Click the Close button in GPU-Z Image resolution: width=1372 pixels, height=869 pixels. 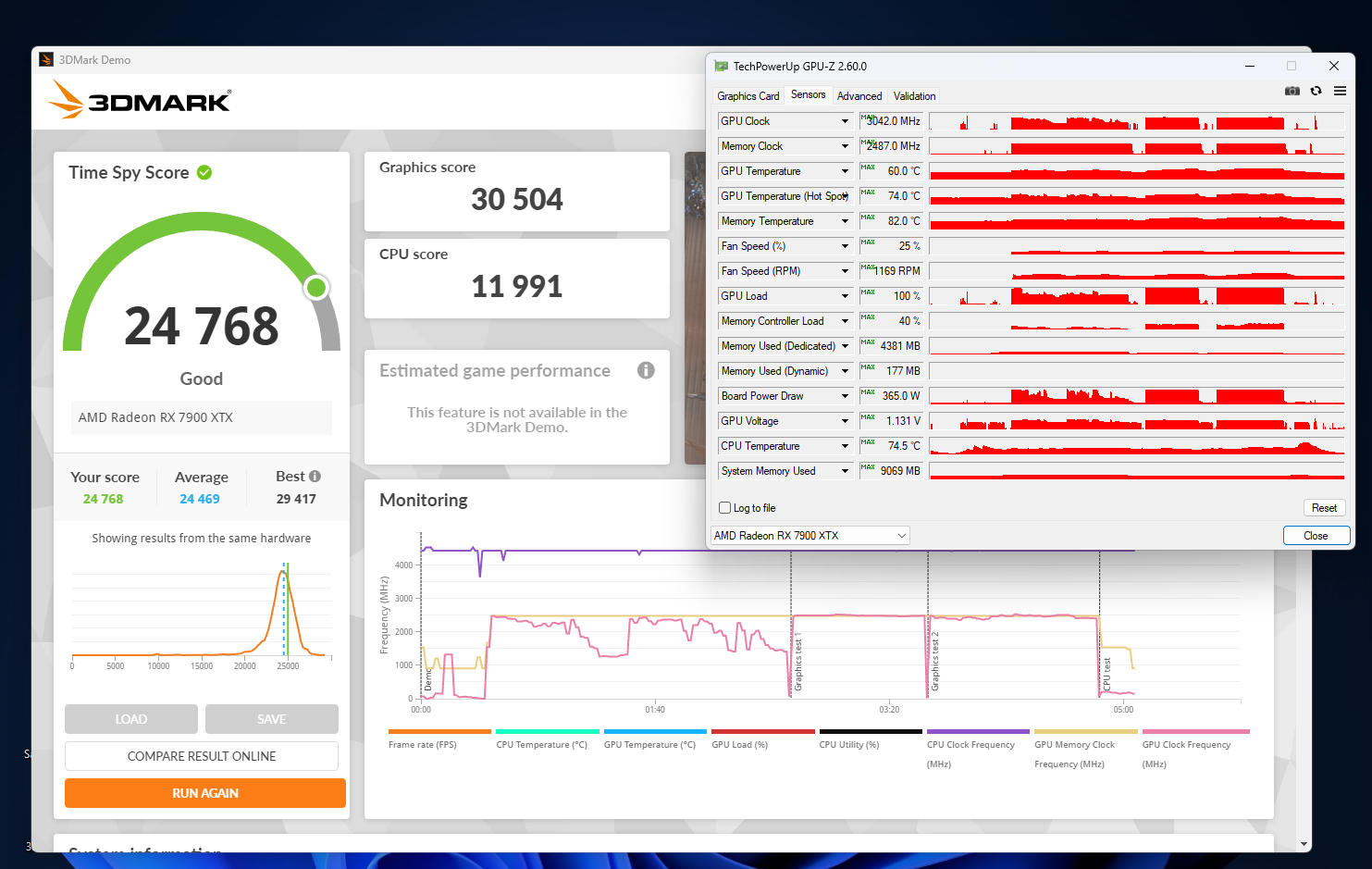pyautogui.click(x=1316, y=536)
